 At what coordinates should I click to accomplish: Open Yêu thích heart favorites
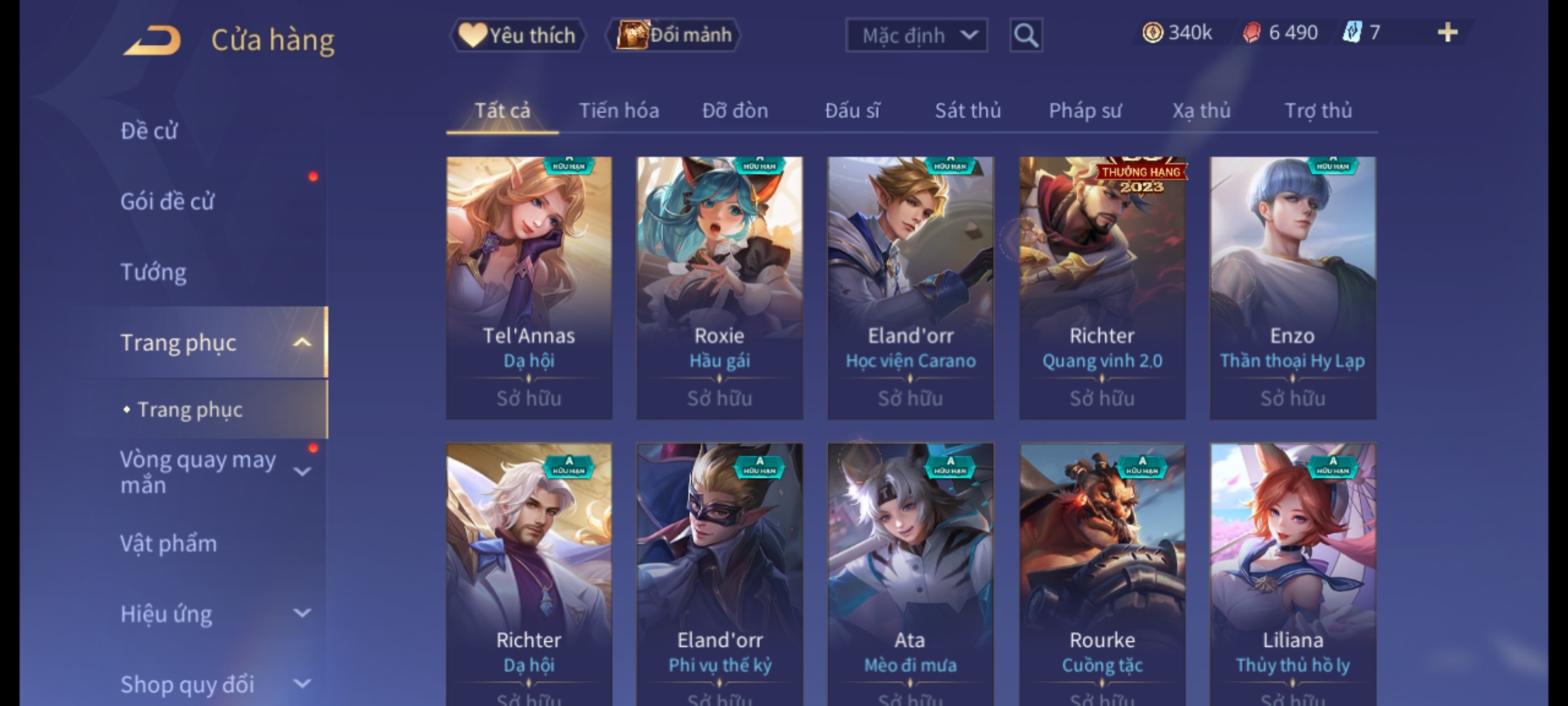click(x=517, y=35)
